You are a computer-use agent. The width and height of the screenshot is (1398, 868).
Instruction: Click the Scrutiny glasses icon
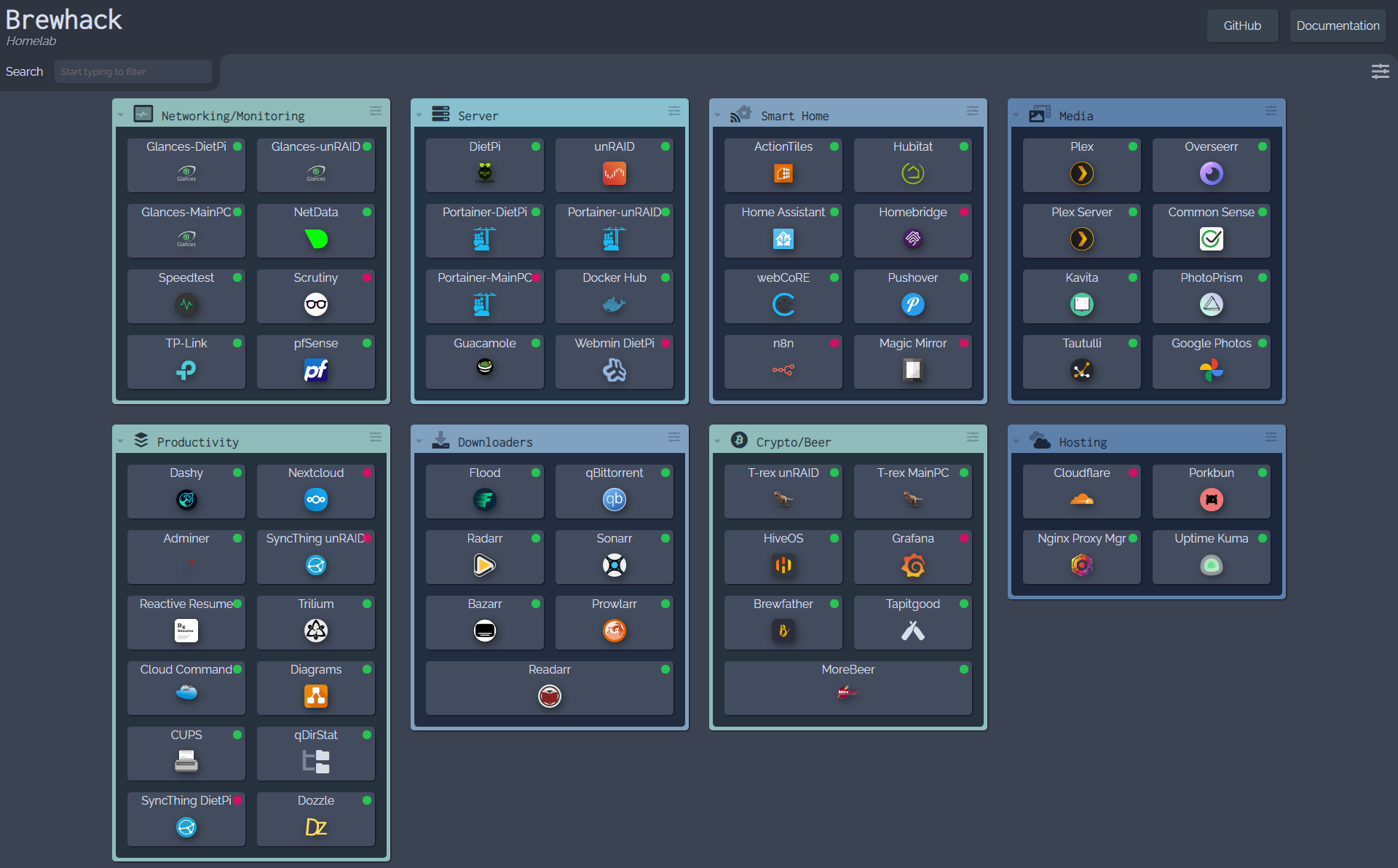315,305
